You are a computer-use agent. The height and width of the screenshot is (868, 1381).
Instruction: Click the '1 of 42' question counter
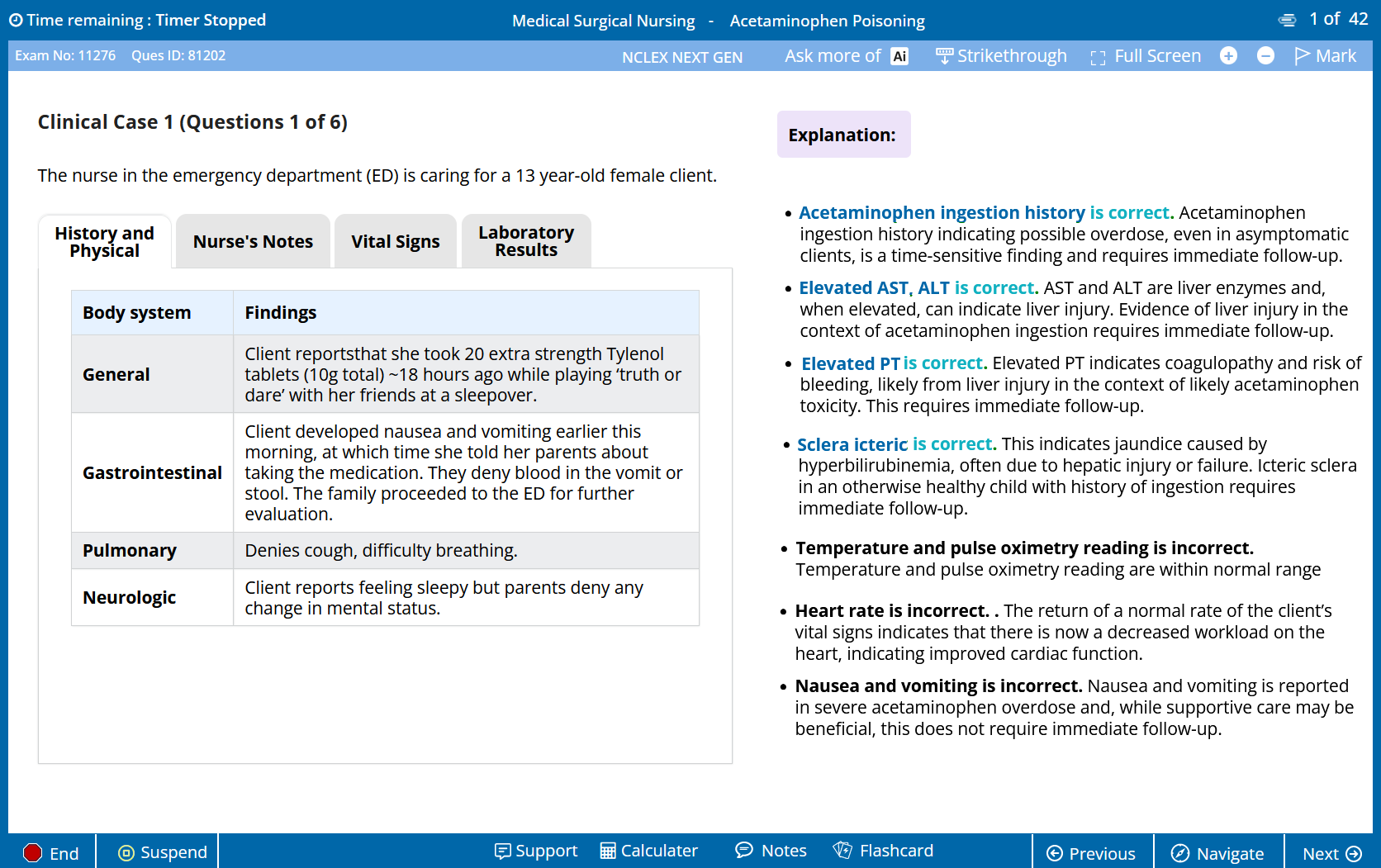click(x=1339, y=19)
